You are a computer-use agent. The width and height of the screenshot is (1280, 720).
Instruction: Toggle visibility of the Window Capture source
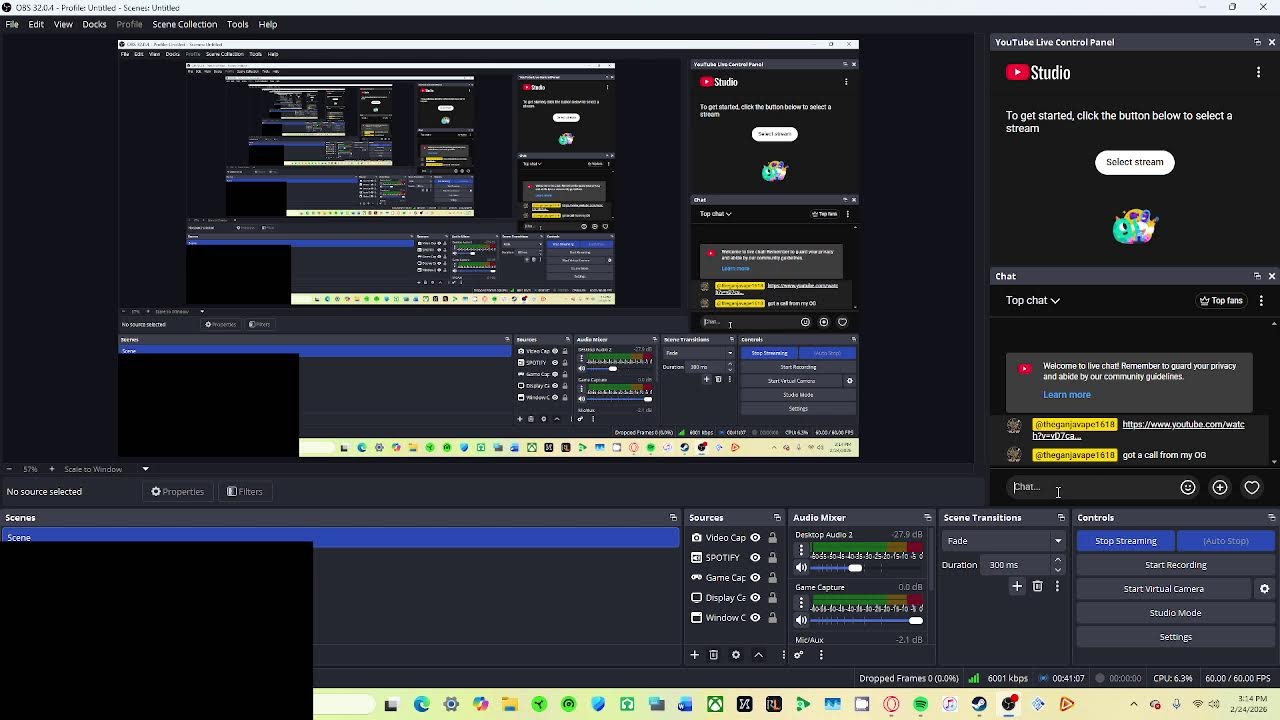coord(755,618)
